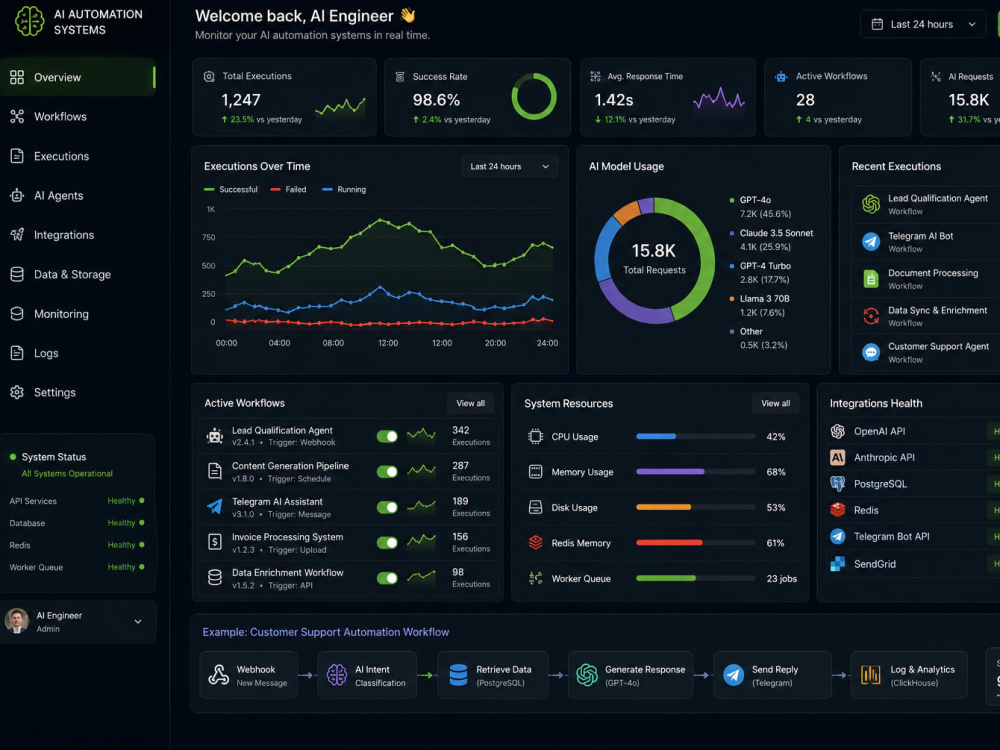Image resolution: width=1000 pixels, height=750 pixels.
Task: Click the Lead Qualification Agent robot icon
Action: (x=215, y=436)
